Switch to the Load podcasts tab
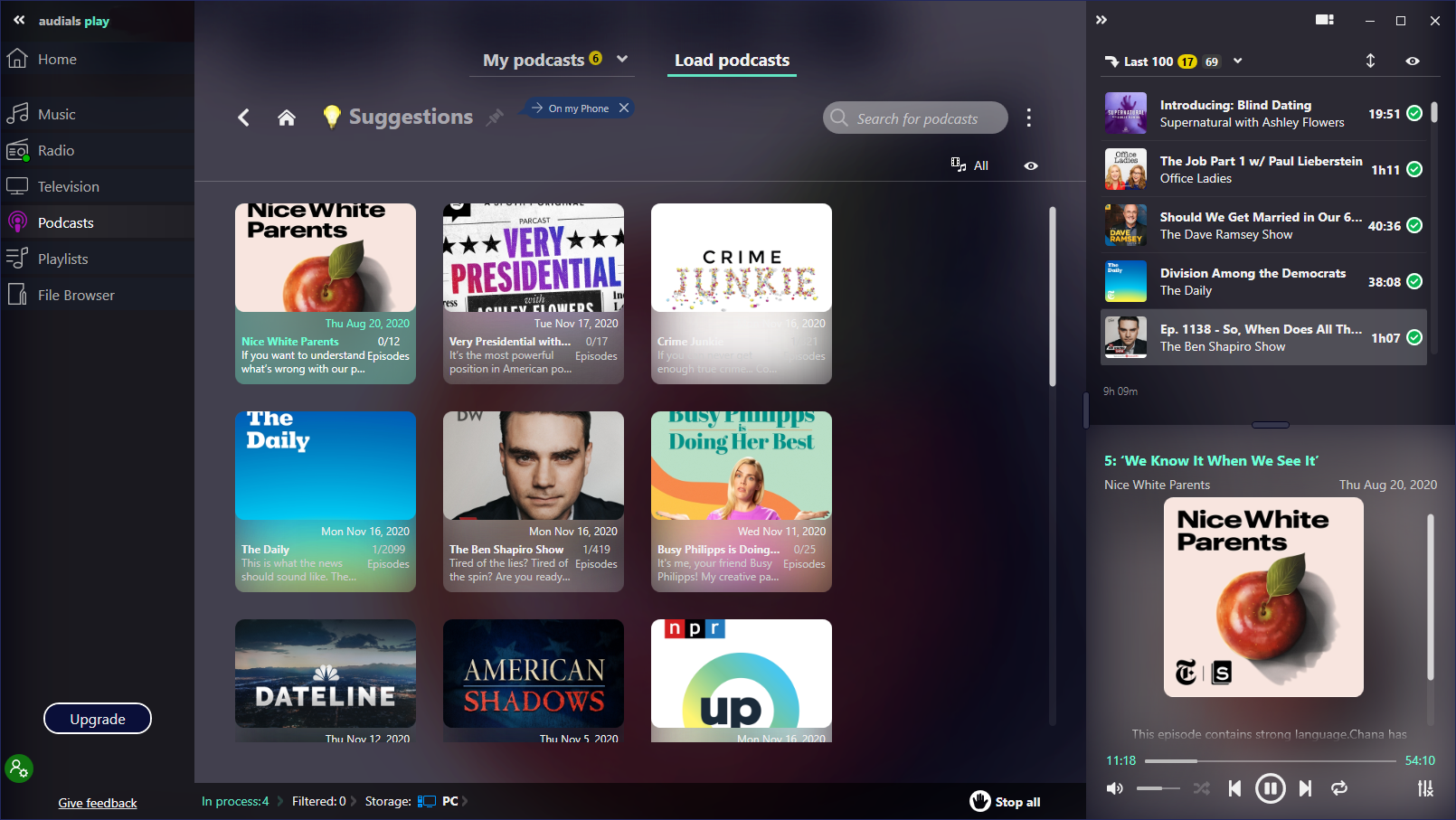The image size is (1456, 820). click(x=732, y=61)
